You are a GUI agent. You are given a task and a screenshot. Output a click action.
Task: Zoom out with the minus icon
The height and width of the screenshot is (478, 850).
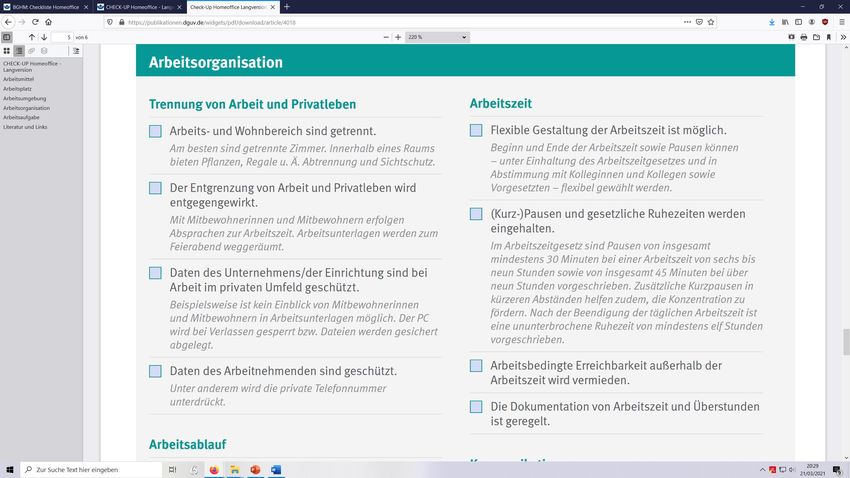click(386, 37)
